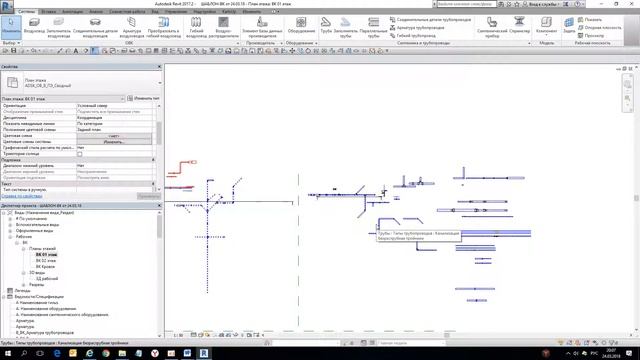Click Показать work plane button

coord(590,20)
